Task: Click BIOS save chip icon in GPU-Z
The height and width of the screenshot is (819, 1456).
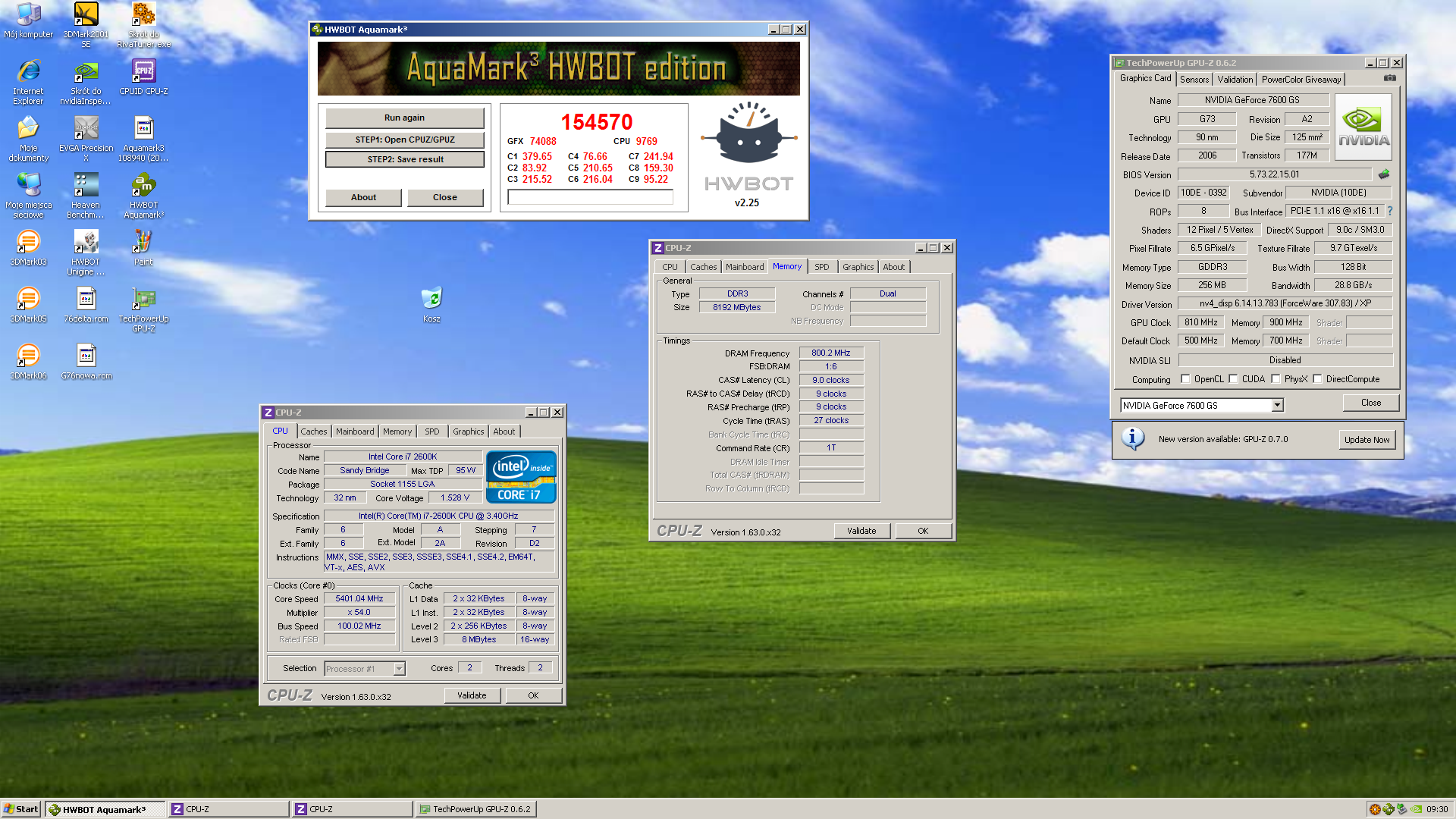Action: [1384, 174]
